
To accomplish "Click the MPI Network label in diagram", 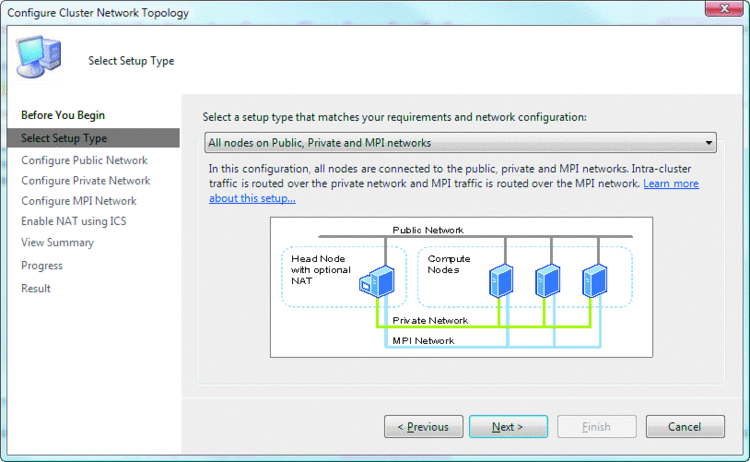I will (x=423, y=341).
